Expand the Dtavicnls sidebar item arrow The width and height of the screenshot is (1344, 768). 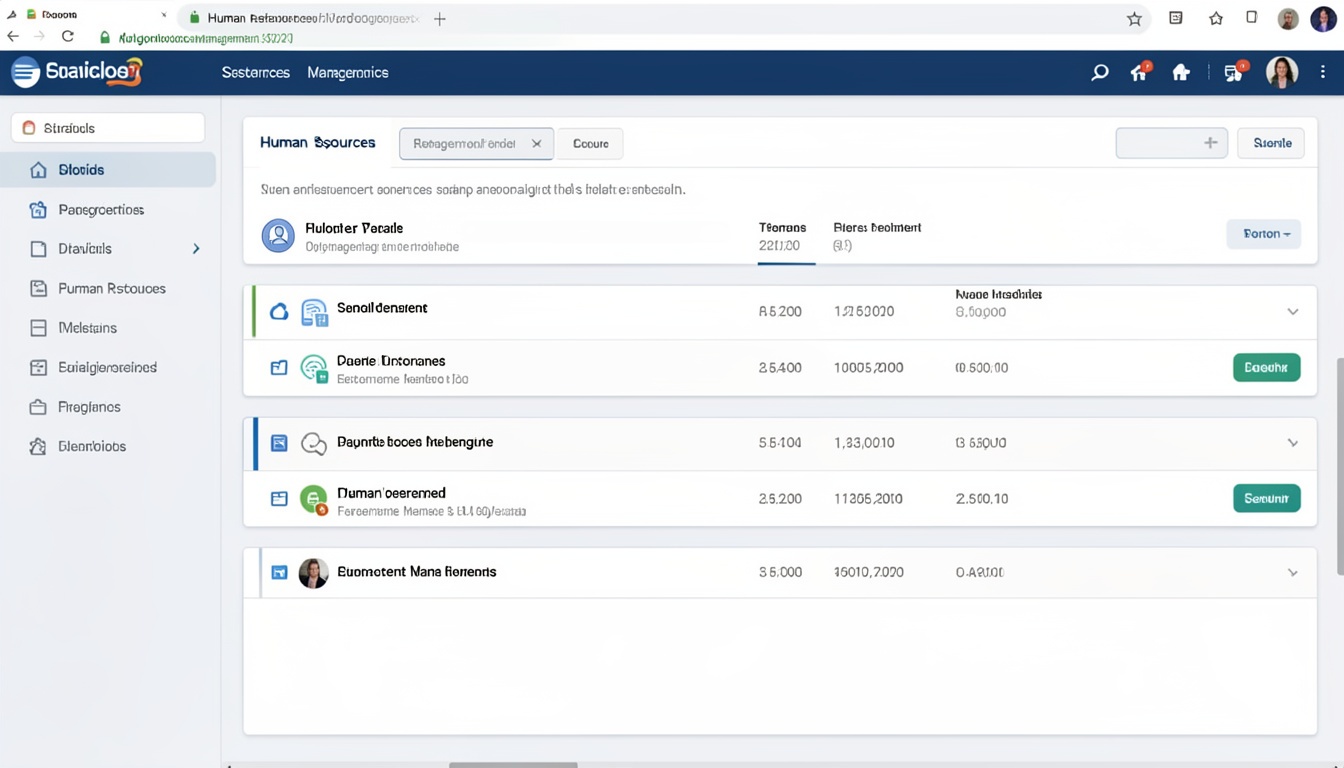(196, 248)
